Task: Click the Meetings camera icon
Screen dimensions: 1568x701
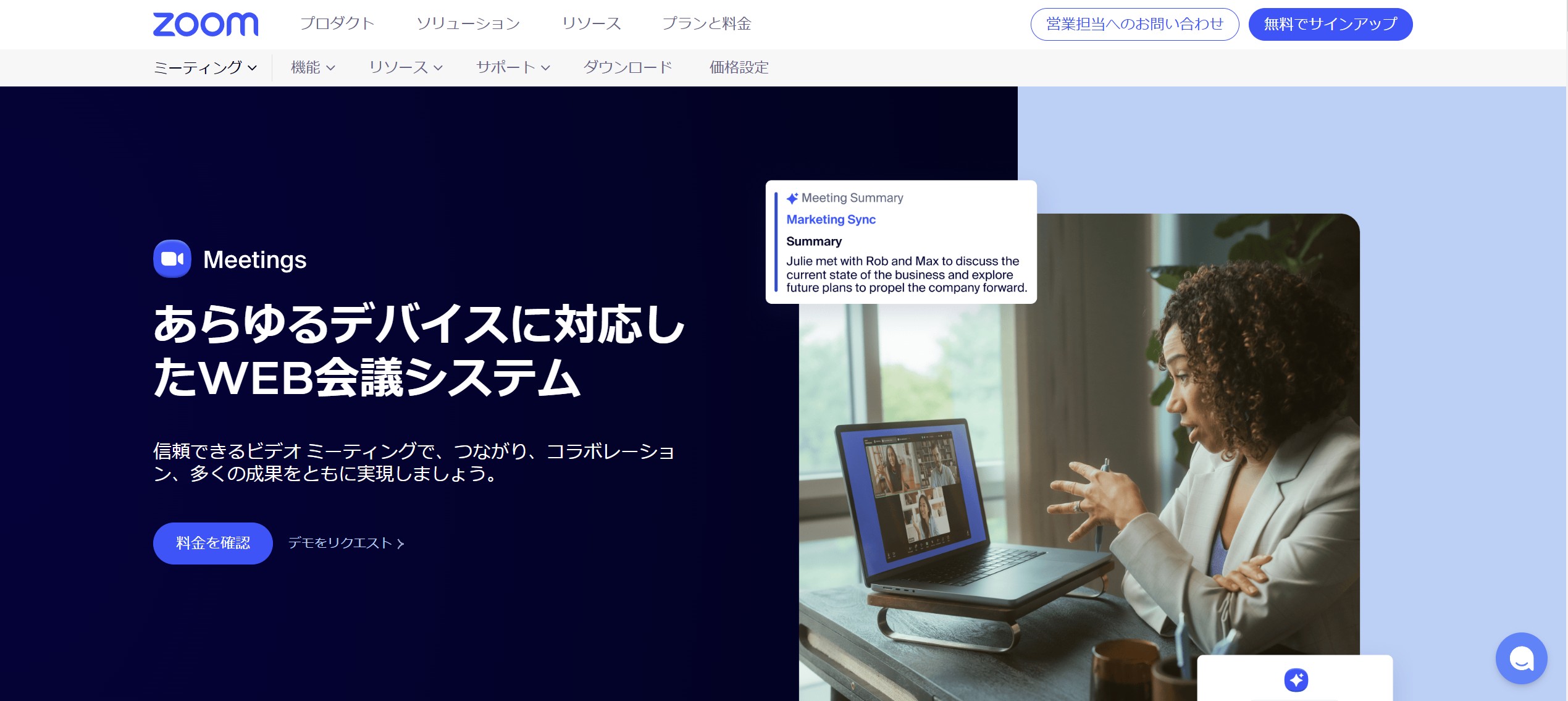Action: (172, 259)
